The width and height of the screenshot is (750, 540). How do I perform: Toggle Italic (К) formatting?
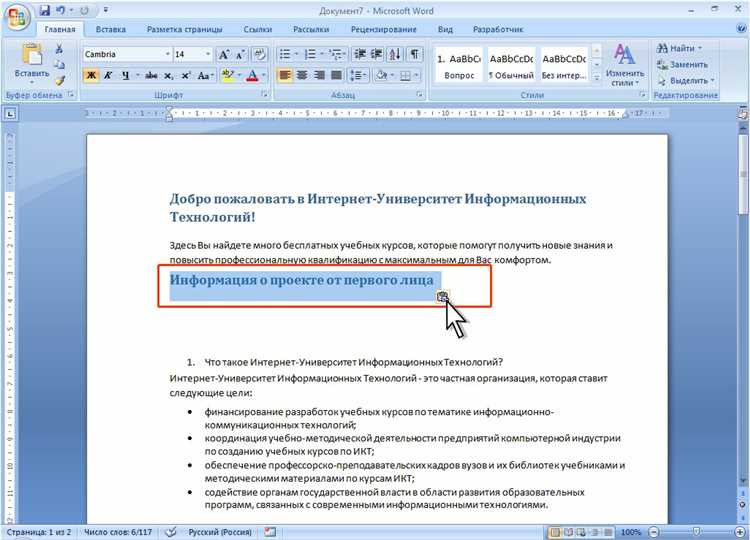click(108, 76)
